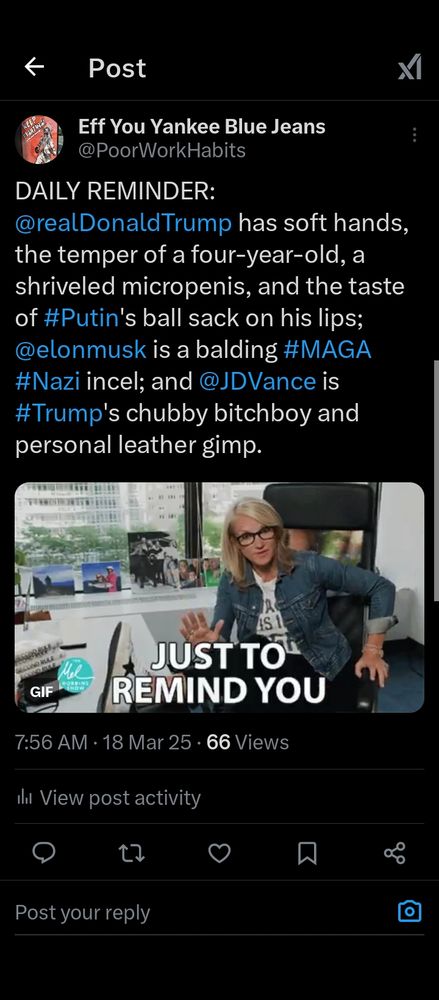Bookmark this post
The image size is (439, 1000).
tap(307, 853)
